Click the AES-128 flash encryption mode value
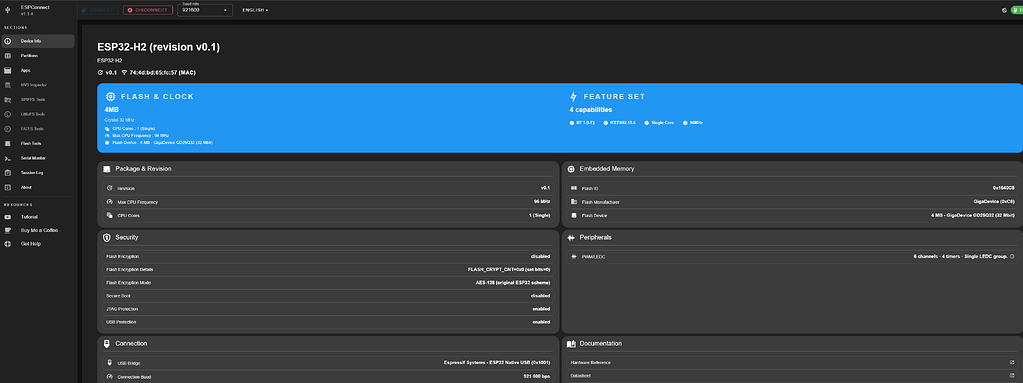1023x383 pixels. pos(512,283)
